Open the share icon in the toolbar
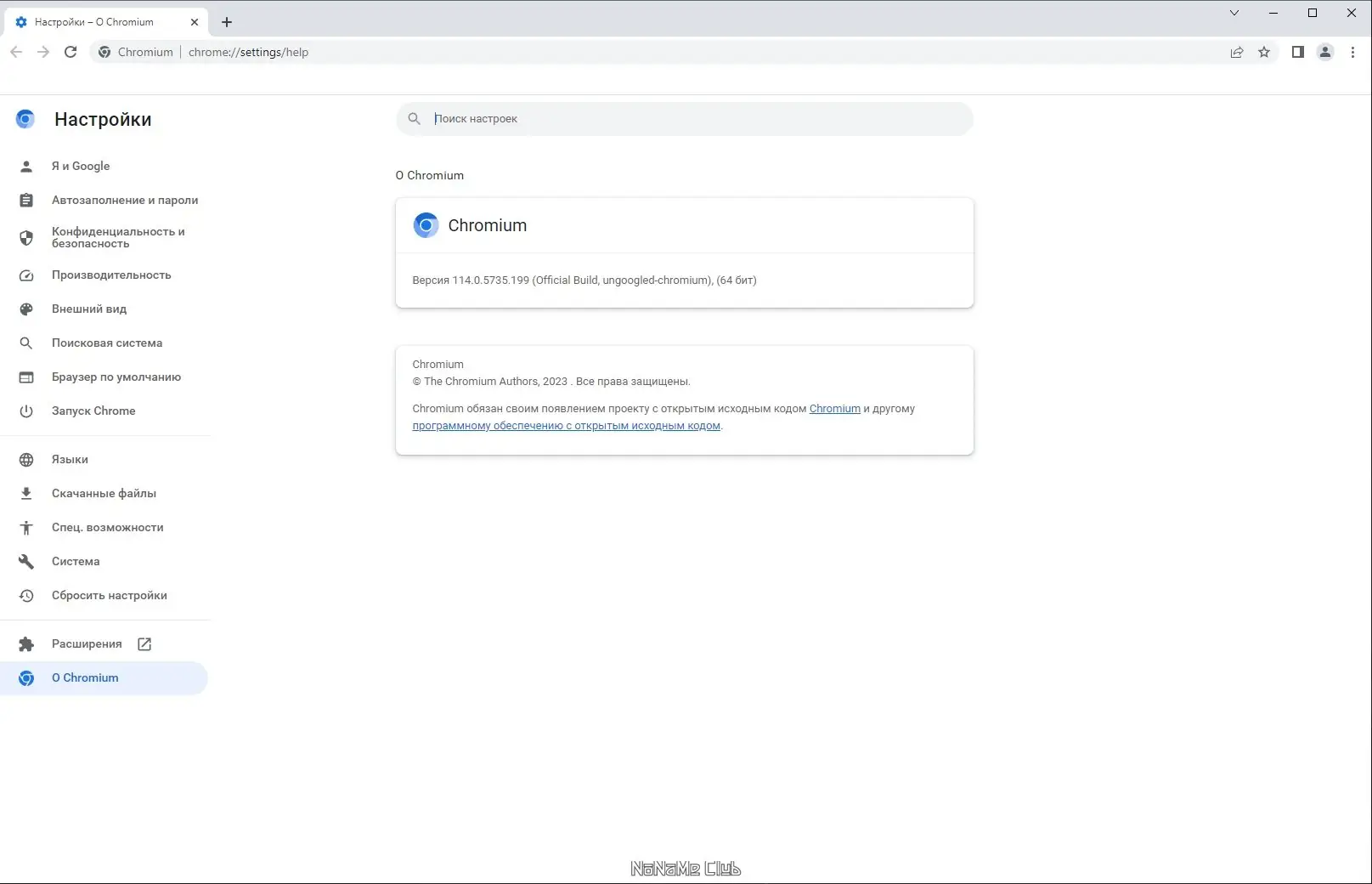The image size is (1372, 884). point(1237,52)
